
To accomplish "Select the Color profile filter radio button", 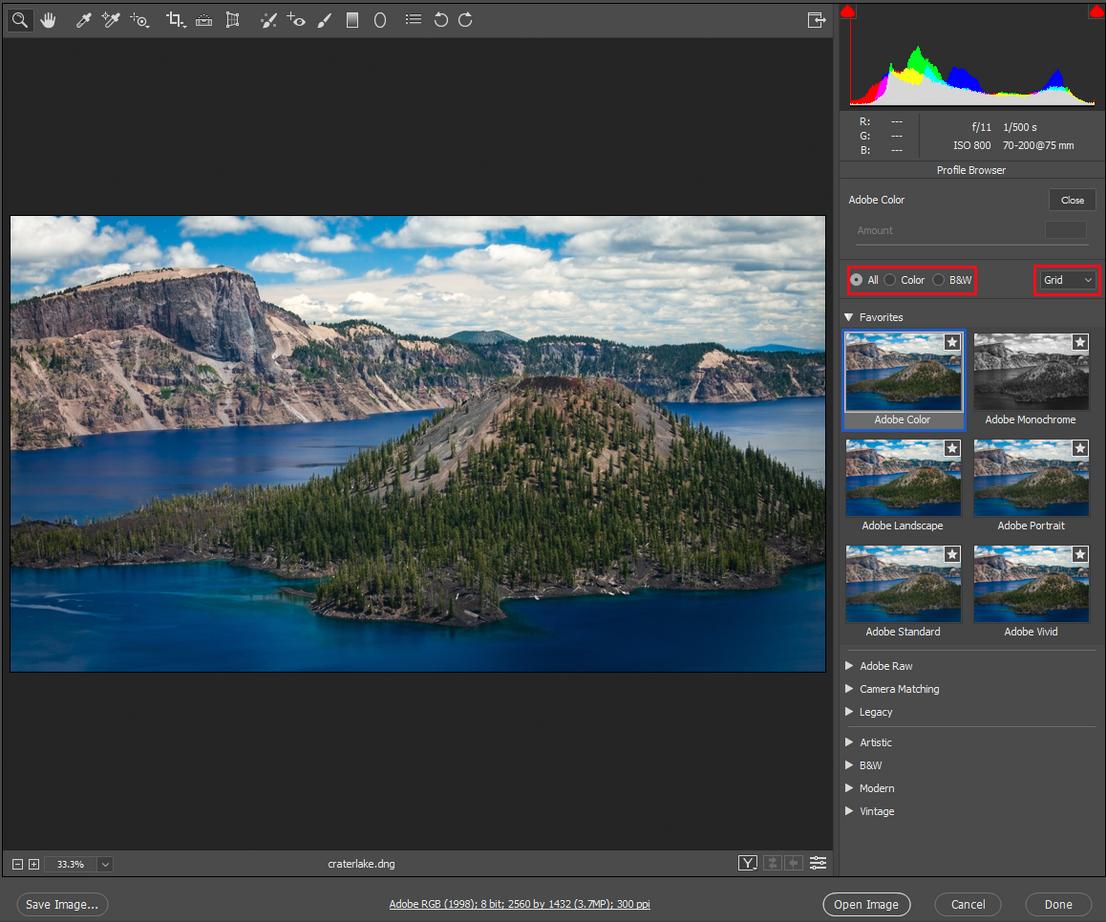I will pyautogui.click(x=890, y=280).
